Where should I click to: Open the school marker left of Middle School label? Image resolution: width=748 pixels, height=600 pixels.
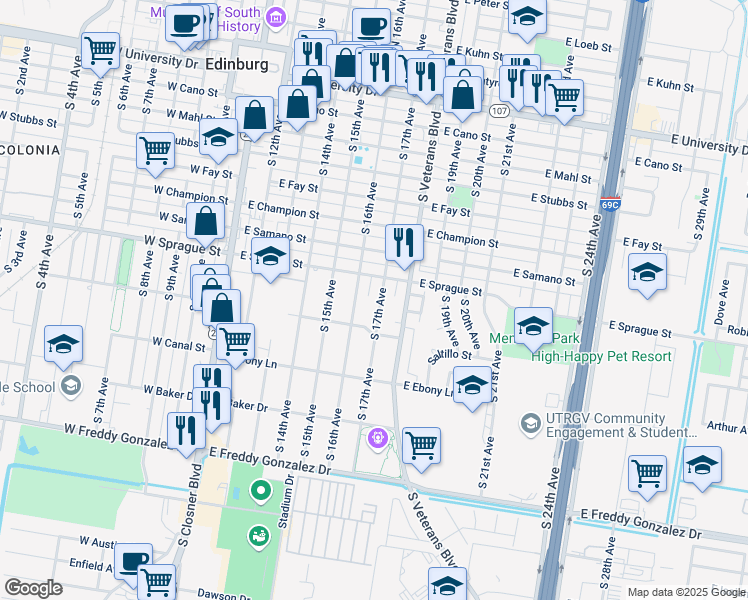click(63, 345)
